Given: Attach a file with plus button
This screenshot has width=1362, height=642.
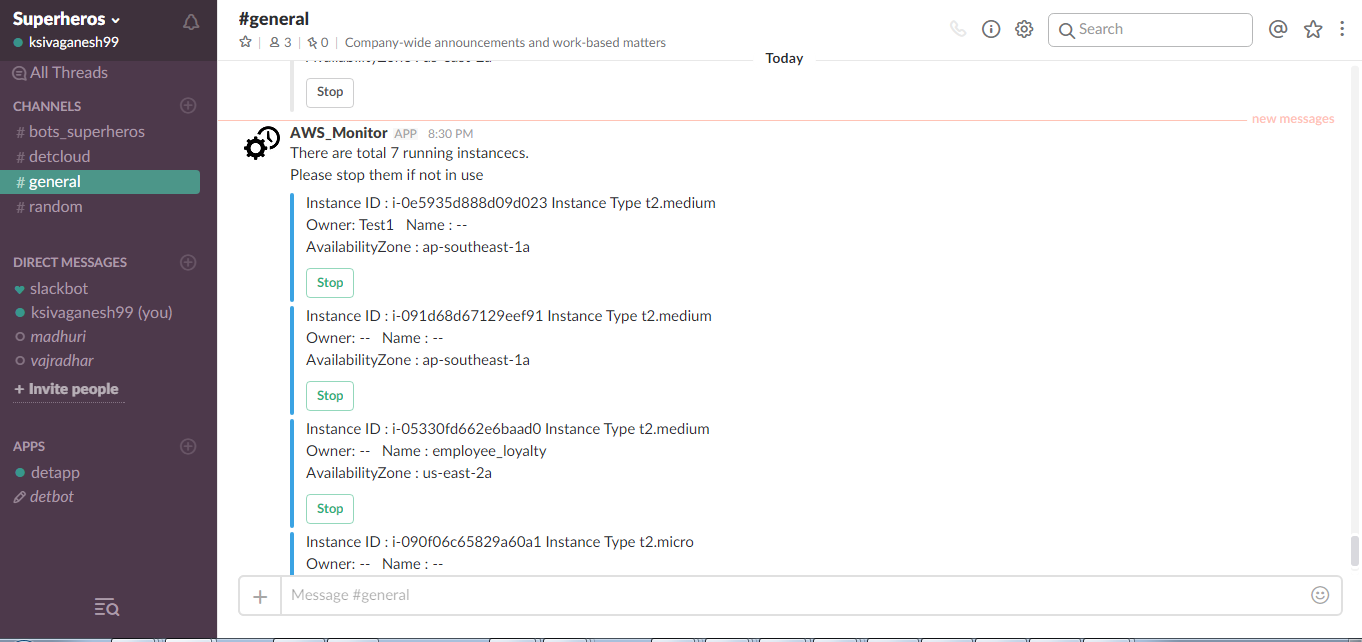Looking at the screenshot, I should coord(260,596).
